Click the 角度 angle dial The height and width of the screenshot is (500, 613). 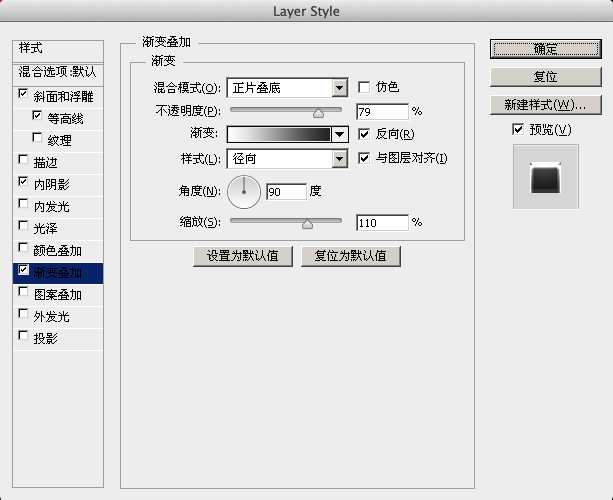point(244,192)
